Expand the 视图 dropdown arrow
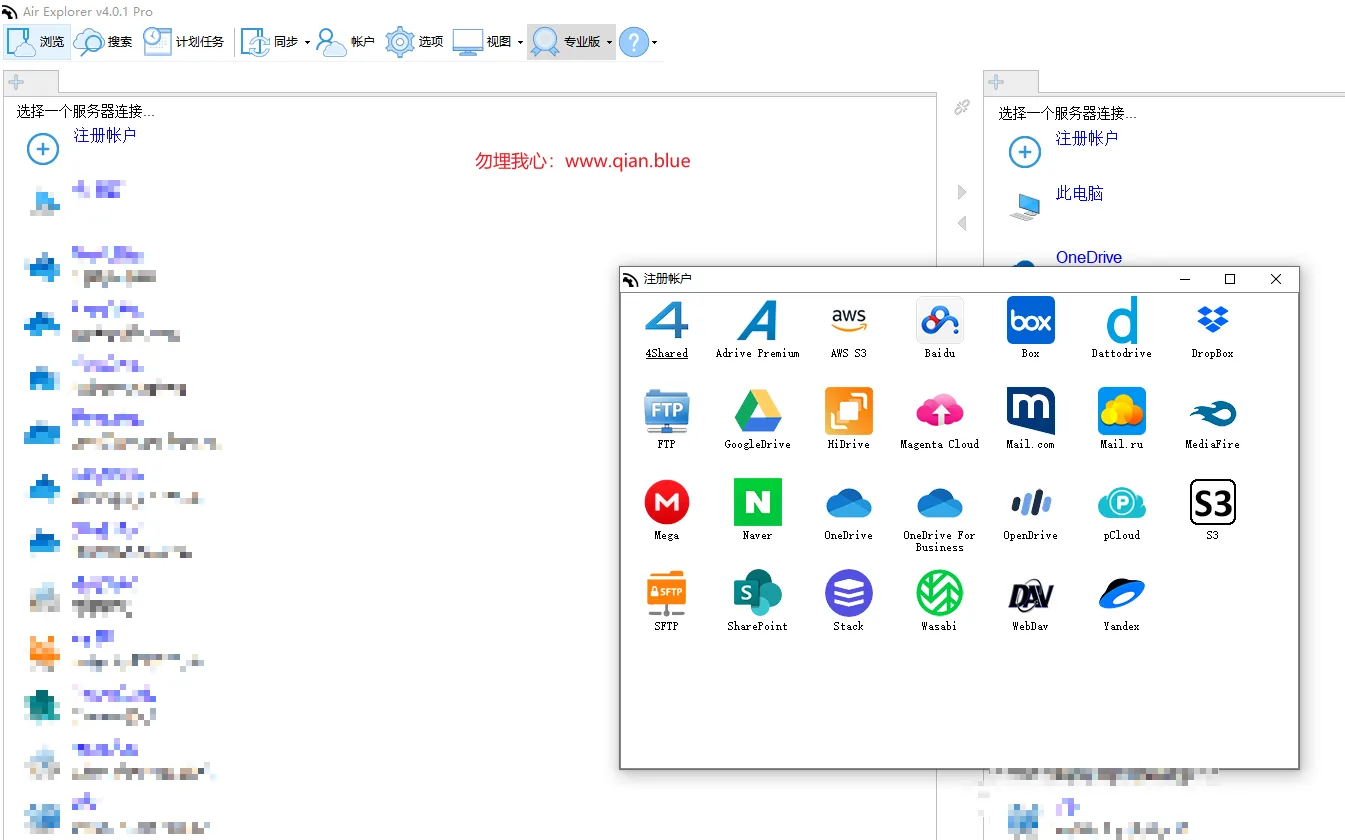The width and height of the screenshot is (1345, 840). [520, 43]
